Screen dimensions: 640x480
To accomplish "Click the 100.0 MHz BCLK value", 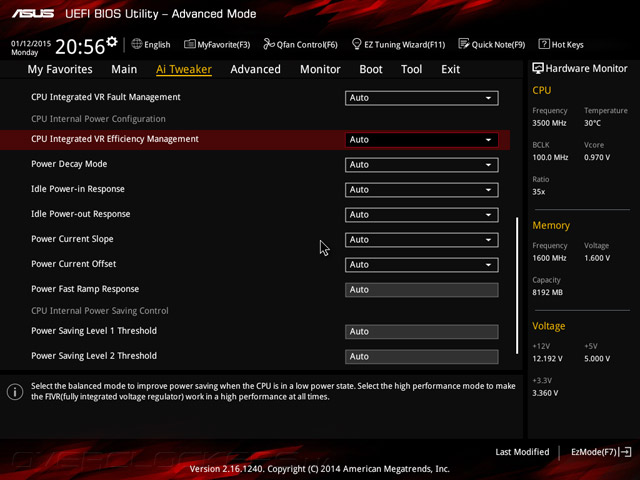I will 550,158.
